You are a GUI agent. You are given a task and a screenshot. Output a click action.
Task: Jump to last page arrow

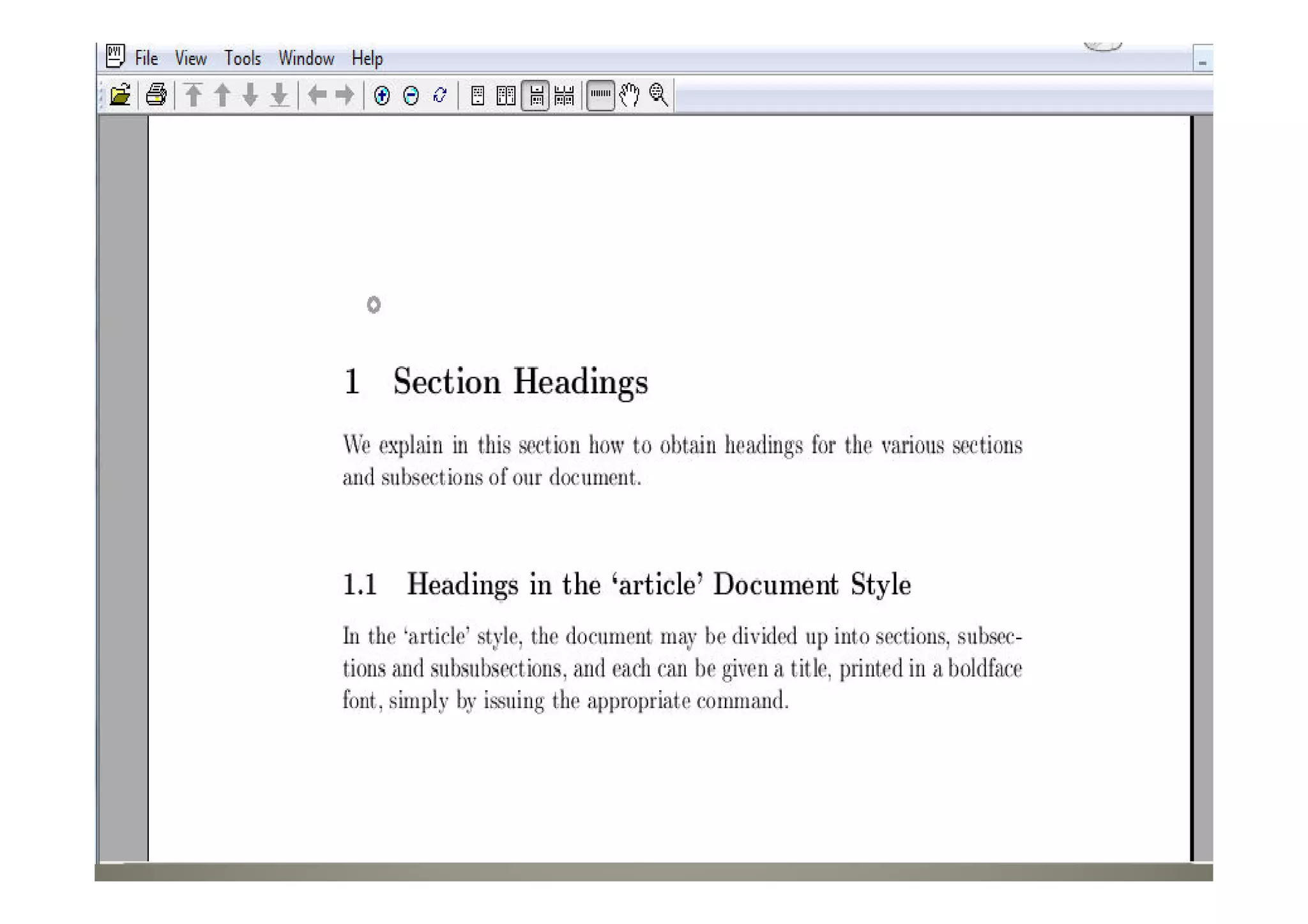click(x=279, y=95)
